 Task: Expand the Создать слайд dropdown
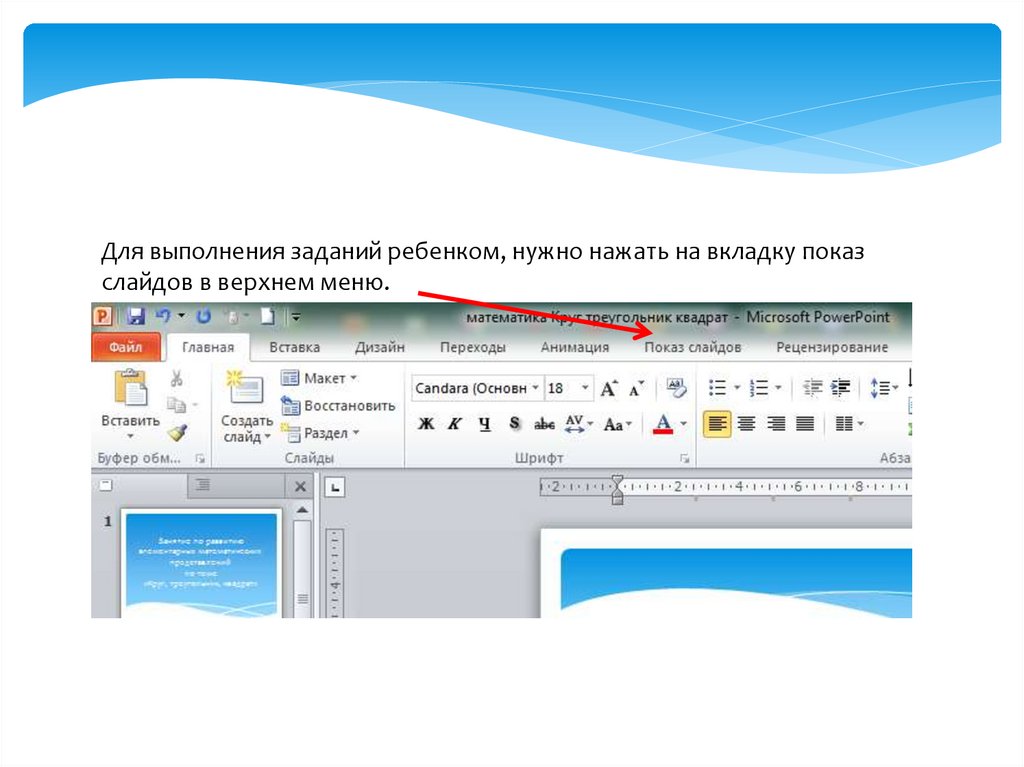pos(267,436)
